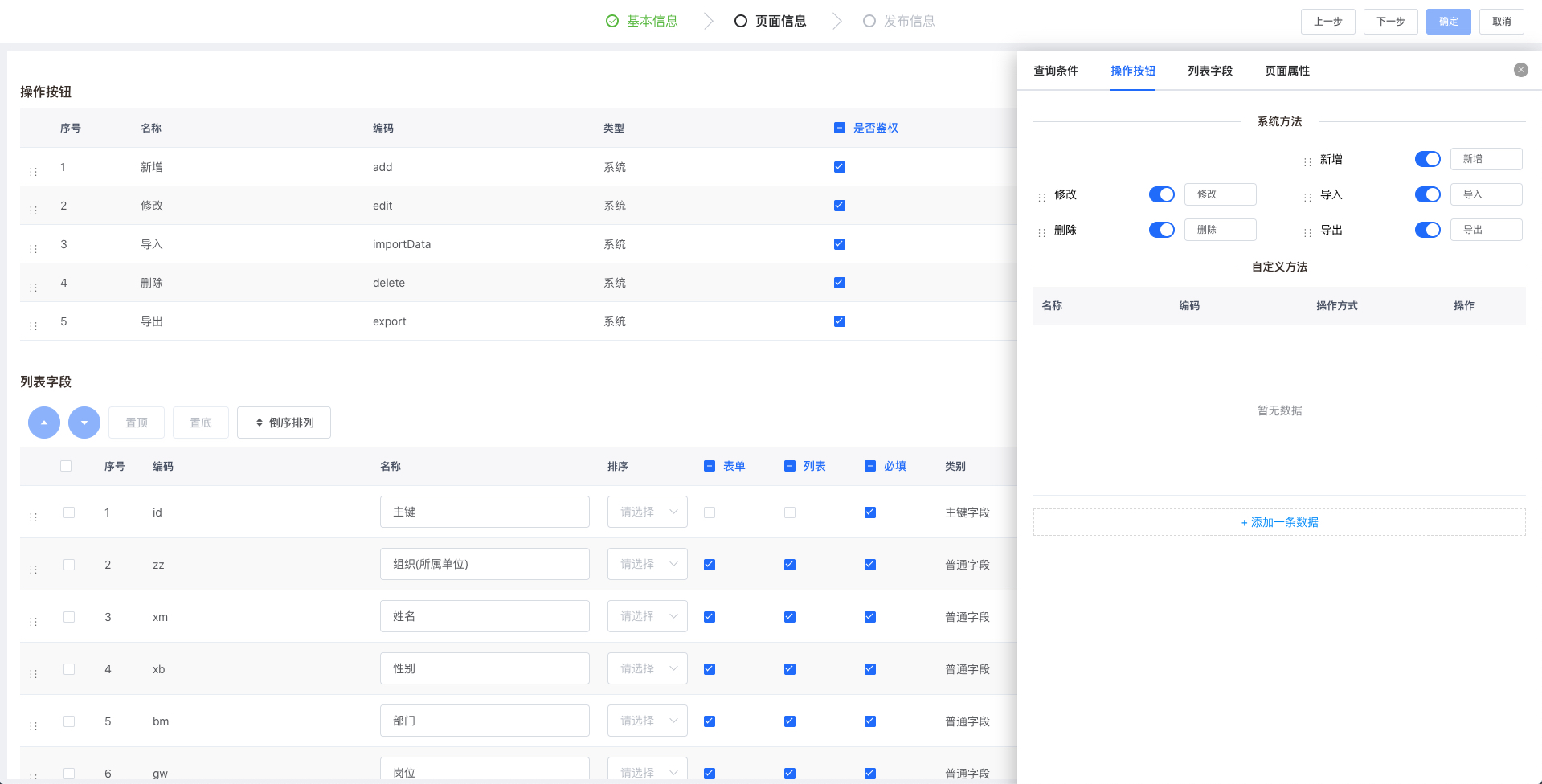Switch to the 列表字段 tab

pyautogui.click(x=1210, y=71)
